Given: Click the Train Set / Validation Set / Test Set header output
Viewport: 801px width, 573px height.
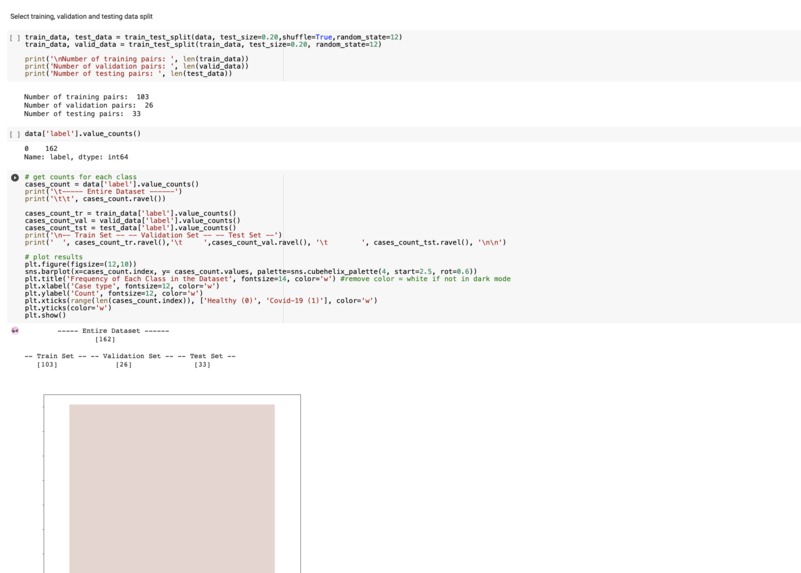Looking at the screenshot, I should click(130, 356).
